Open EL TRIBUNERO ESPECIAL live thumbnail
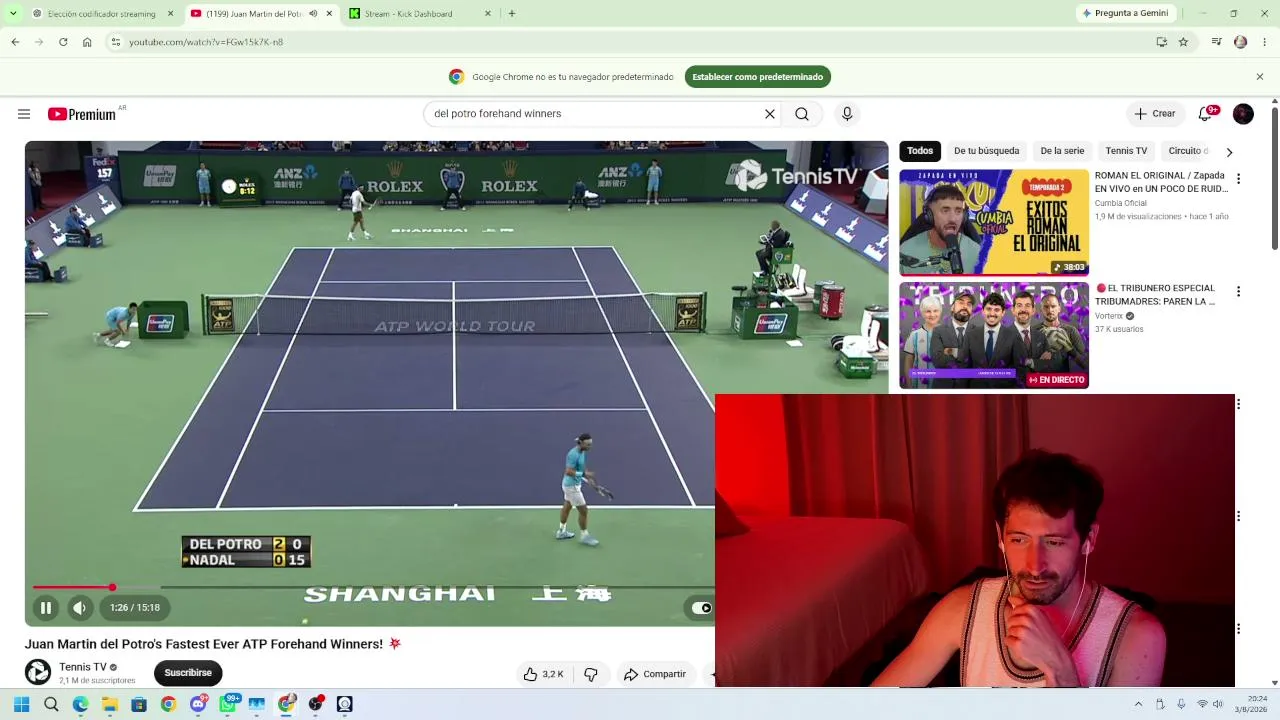 point(994,335)
